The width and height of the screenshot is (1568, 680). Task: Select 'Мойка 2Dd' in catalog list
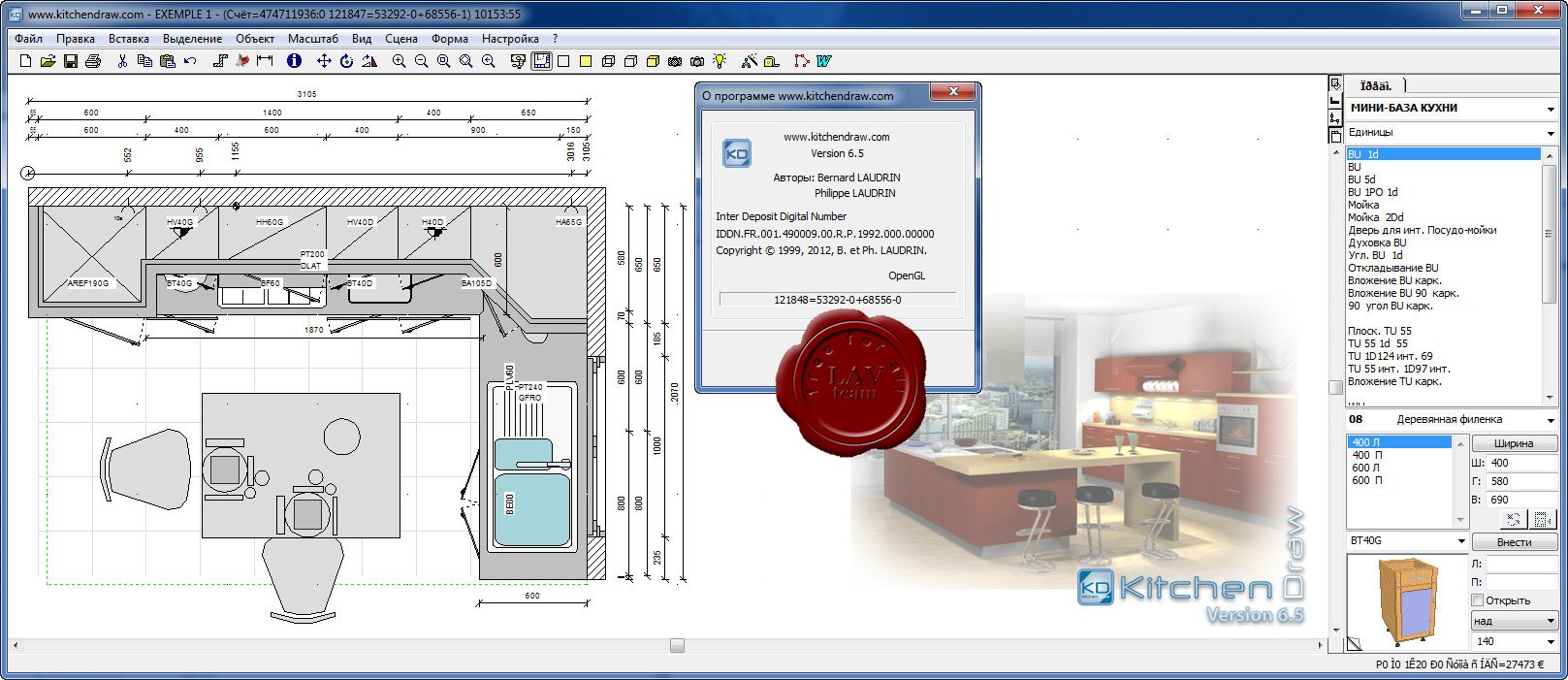[1375, 217]
